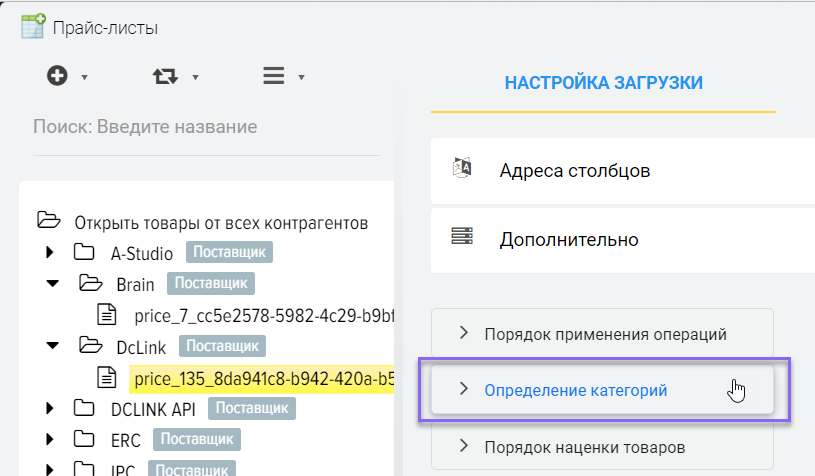815x476 pixels.
Task: Select highlighted price_135 file in DcLink
Action: pos(260,378)
